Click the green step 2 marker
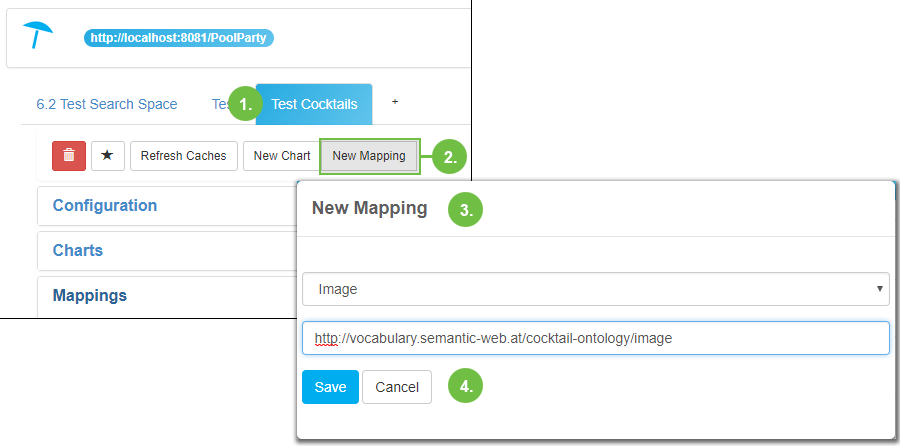The image size is (900, 446). (450, 156)
